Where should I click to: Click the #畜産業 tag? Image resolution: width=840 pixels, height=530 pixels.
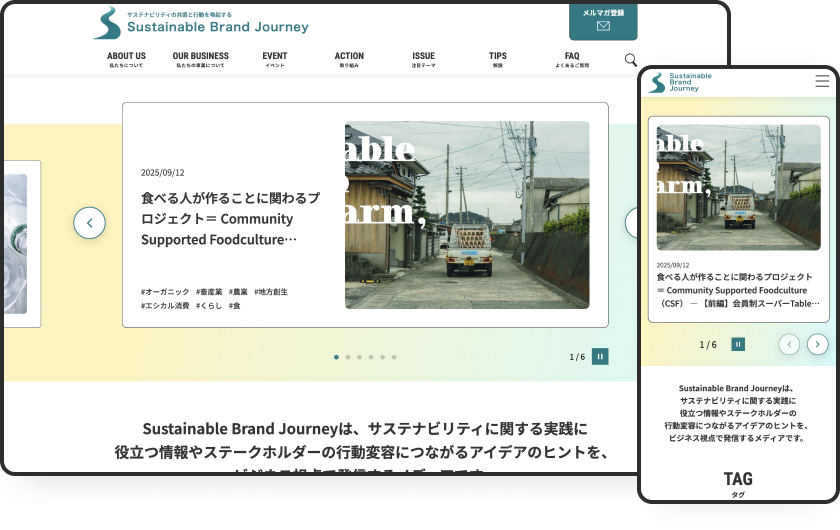[209, 292]
